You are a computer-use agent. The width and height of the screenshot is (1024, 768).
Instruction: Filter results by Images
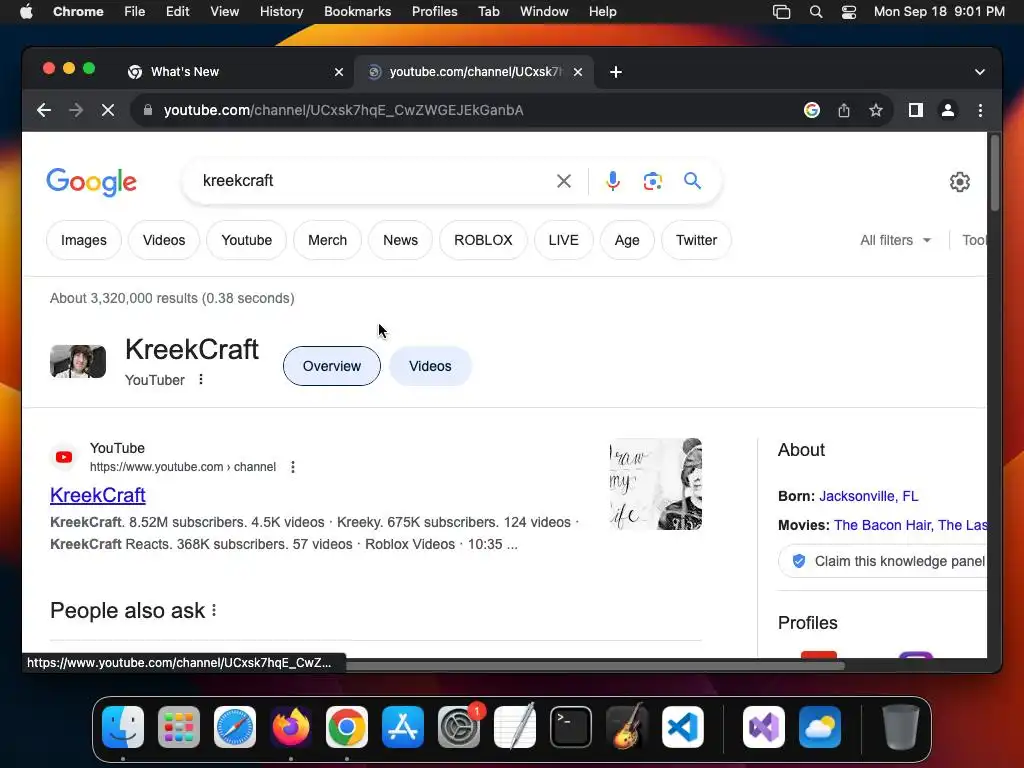84,240
